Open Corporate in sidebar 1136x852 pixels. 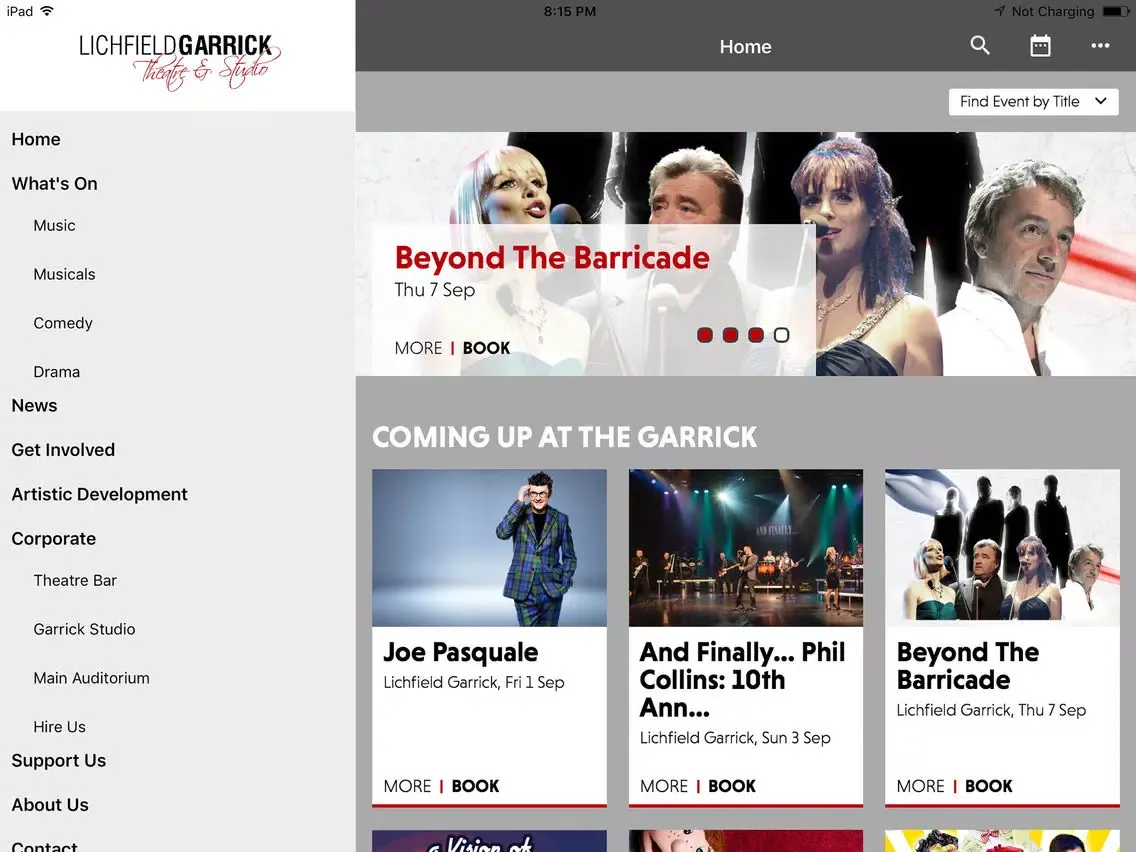click(54, 538)
